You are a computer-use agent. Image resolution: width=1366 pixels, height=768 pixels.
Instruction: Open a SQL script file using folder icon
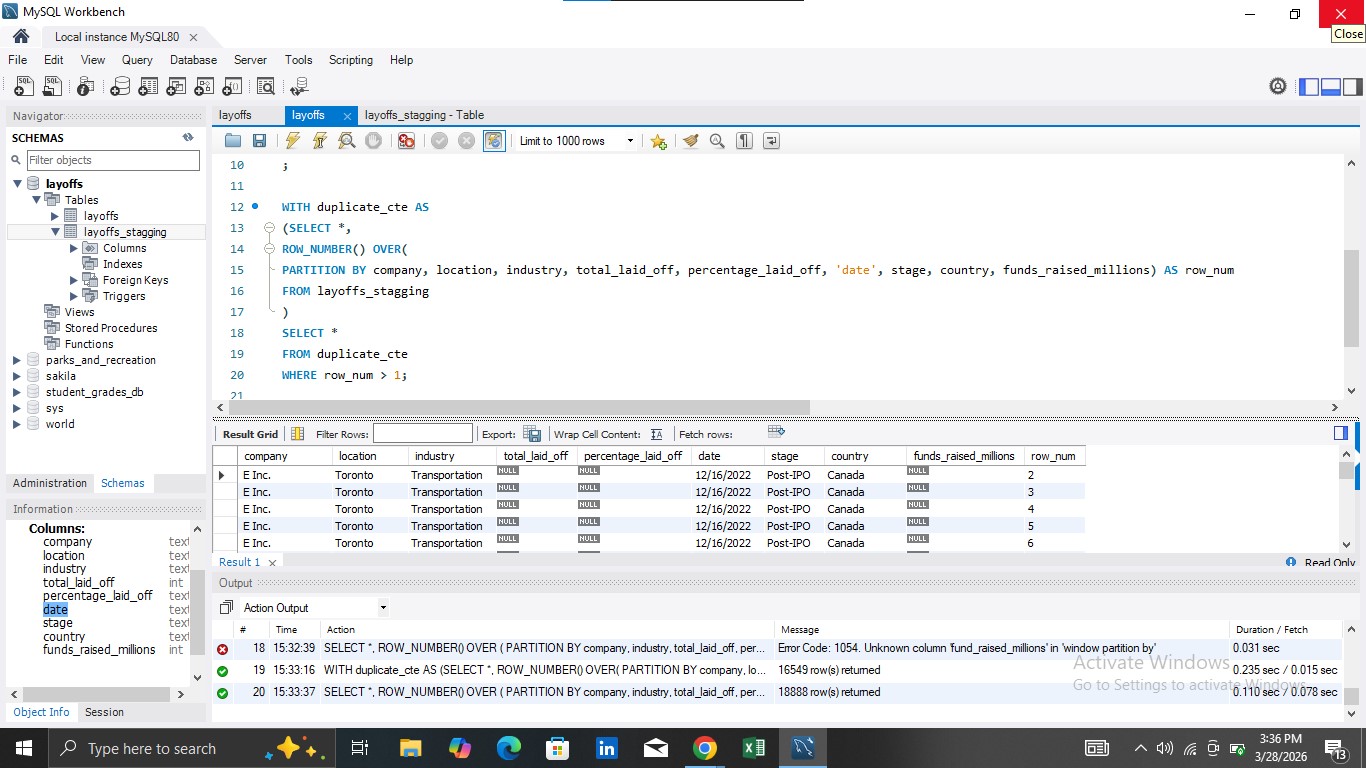[x=233, y=141]
